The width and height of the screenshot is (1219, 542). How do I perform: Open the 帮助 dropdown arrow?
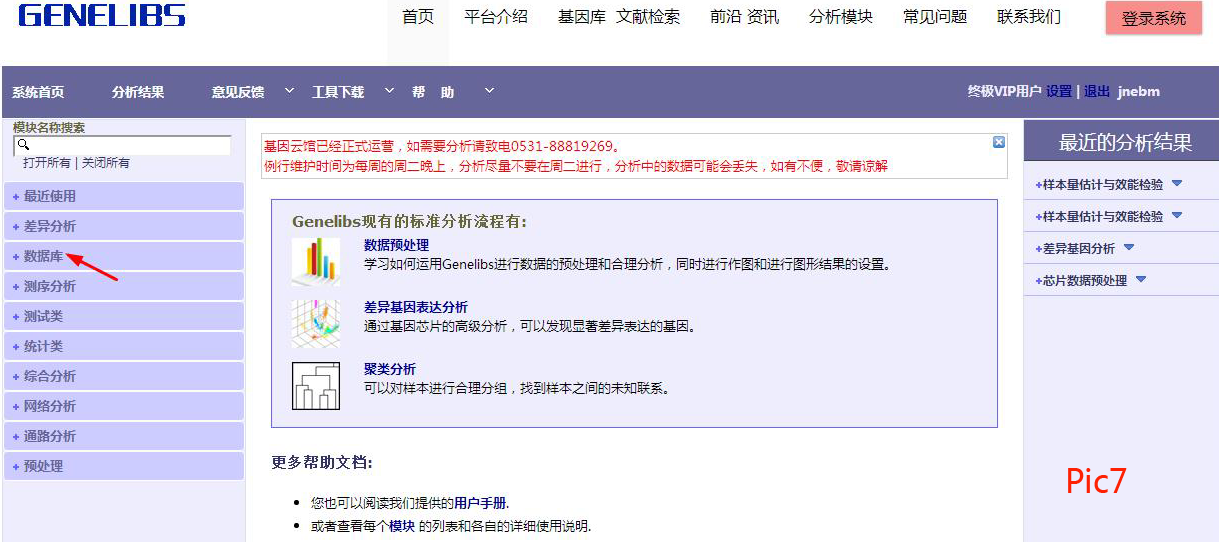click(489, 91)
